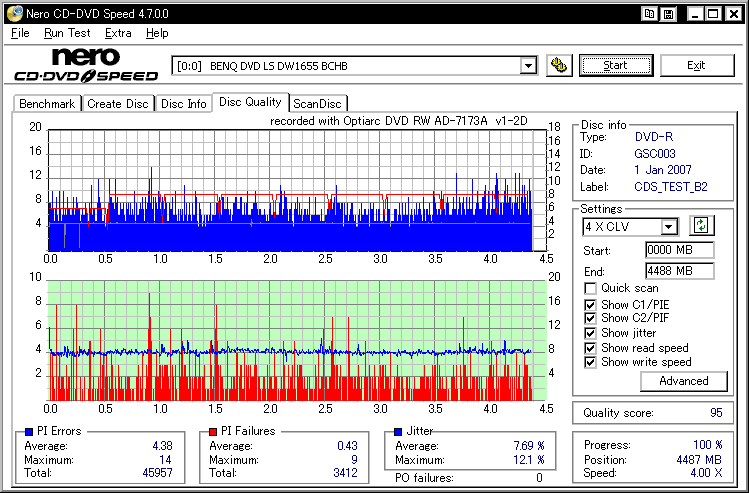Click the disc label CDS_TEST_B2
This screenshot has height=493, width=749.
tap(671, 187)
